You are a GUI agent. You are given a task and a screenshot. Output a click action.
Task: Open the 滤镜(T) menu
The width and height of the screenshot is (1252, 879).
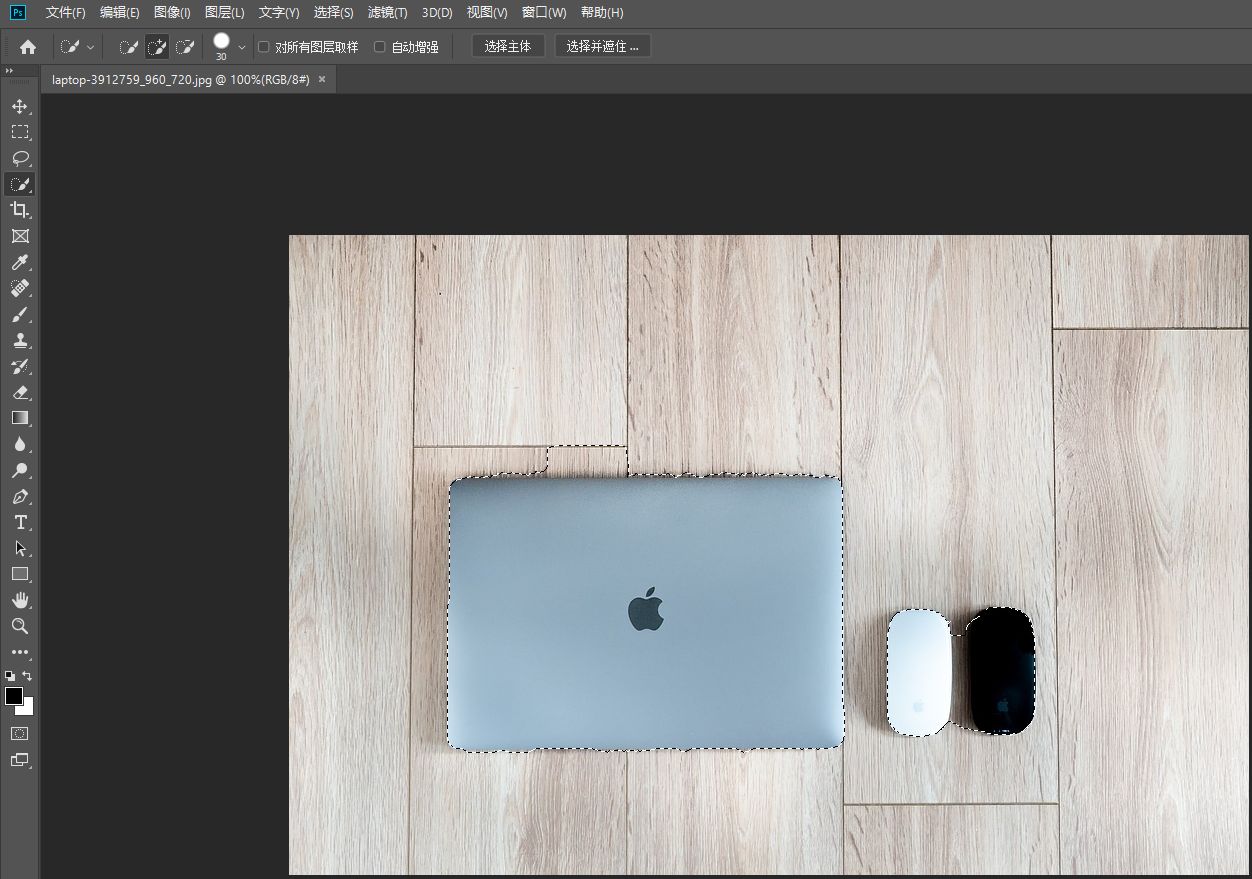387,13
